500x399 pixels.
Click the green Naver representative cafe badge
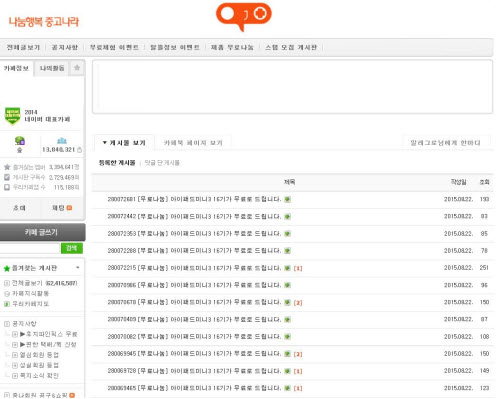coord(13,116)
